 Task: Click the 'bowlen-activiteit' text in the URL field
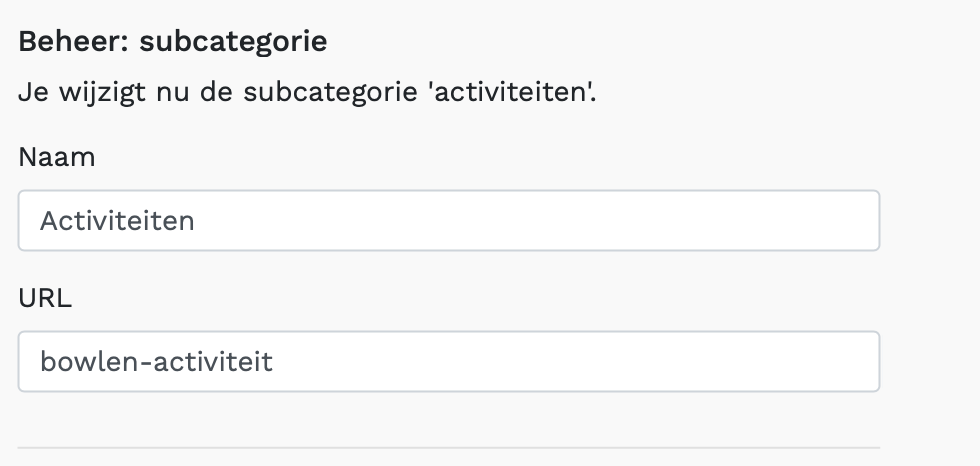click(x=156, y=361)
